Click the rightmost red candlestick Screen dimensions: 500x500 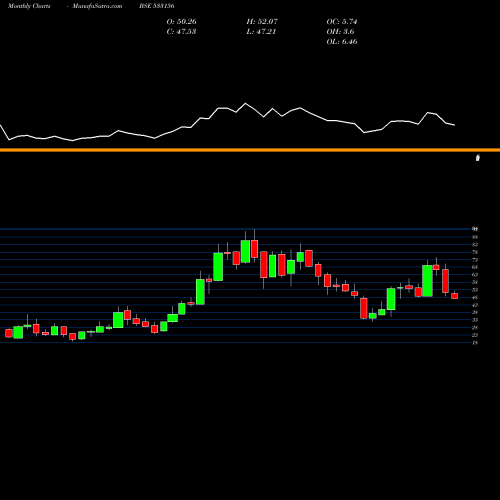pyautogui.click(x=455, y=296)
